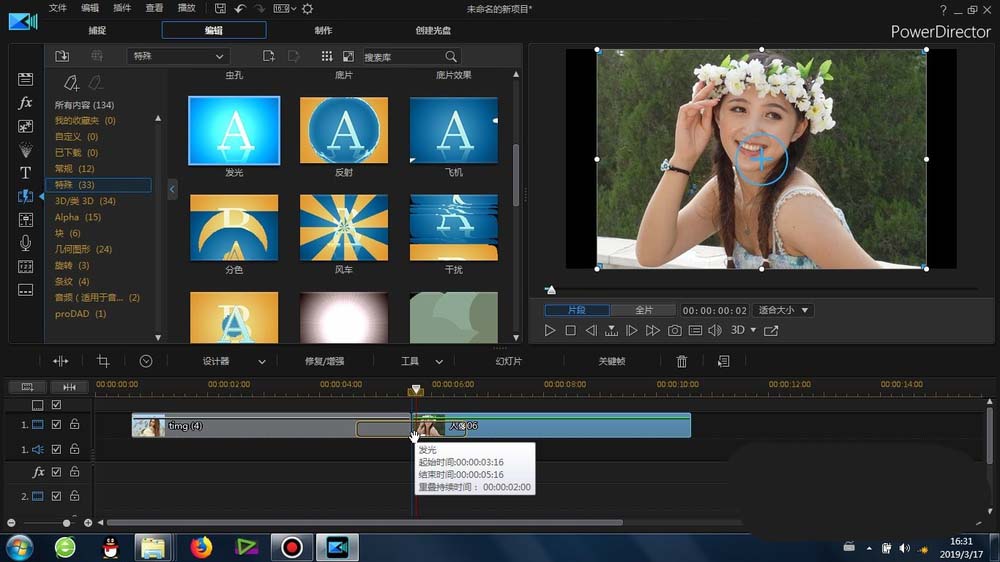Click the import media folder icon
1000x562 pixels.
(62, 56)
